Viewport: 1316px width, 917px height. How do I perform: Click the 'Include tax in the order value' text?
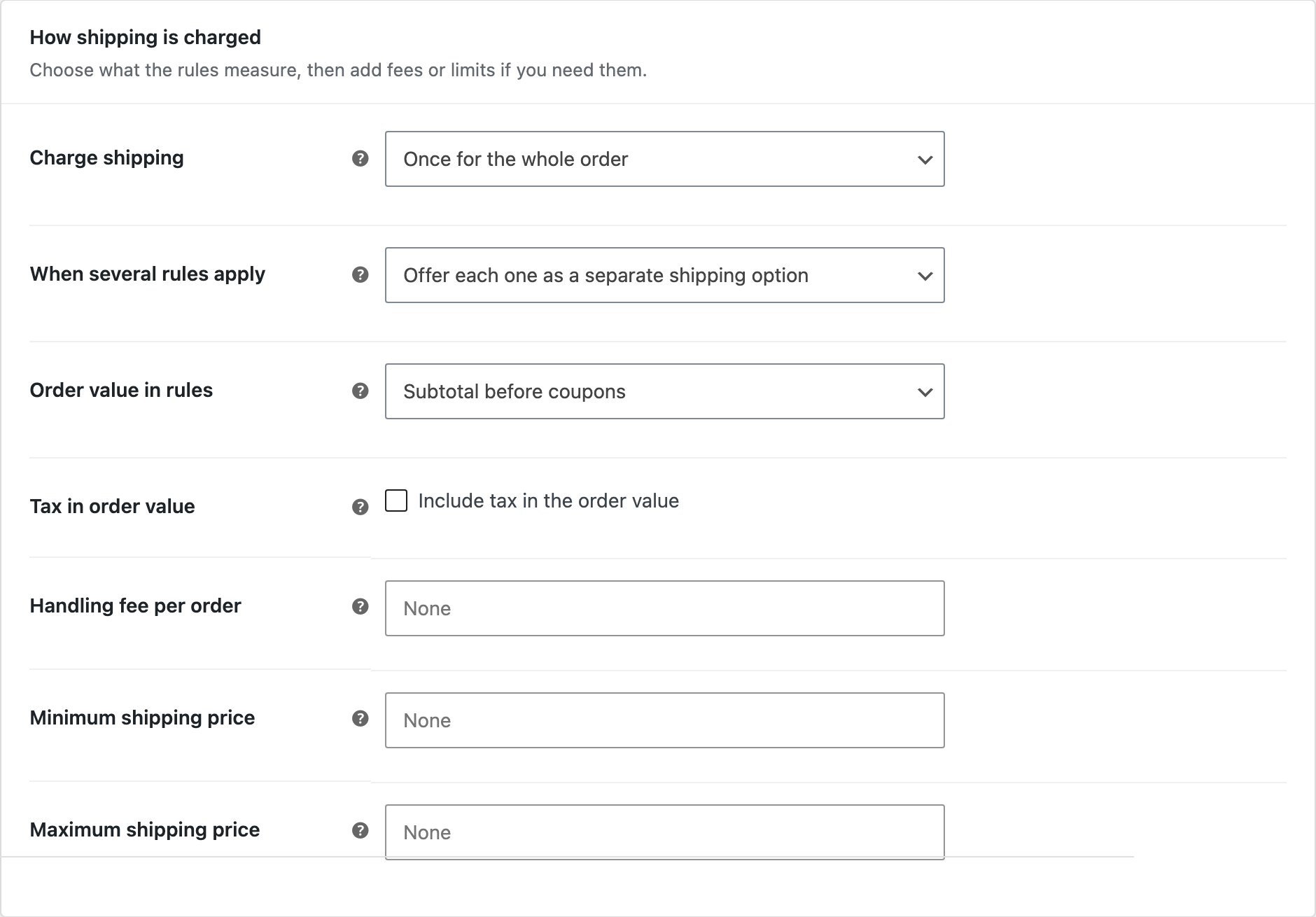tap(548, 500)
